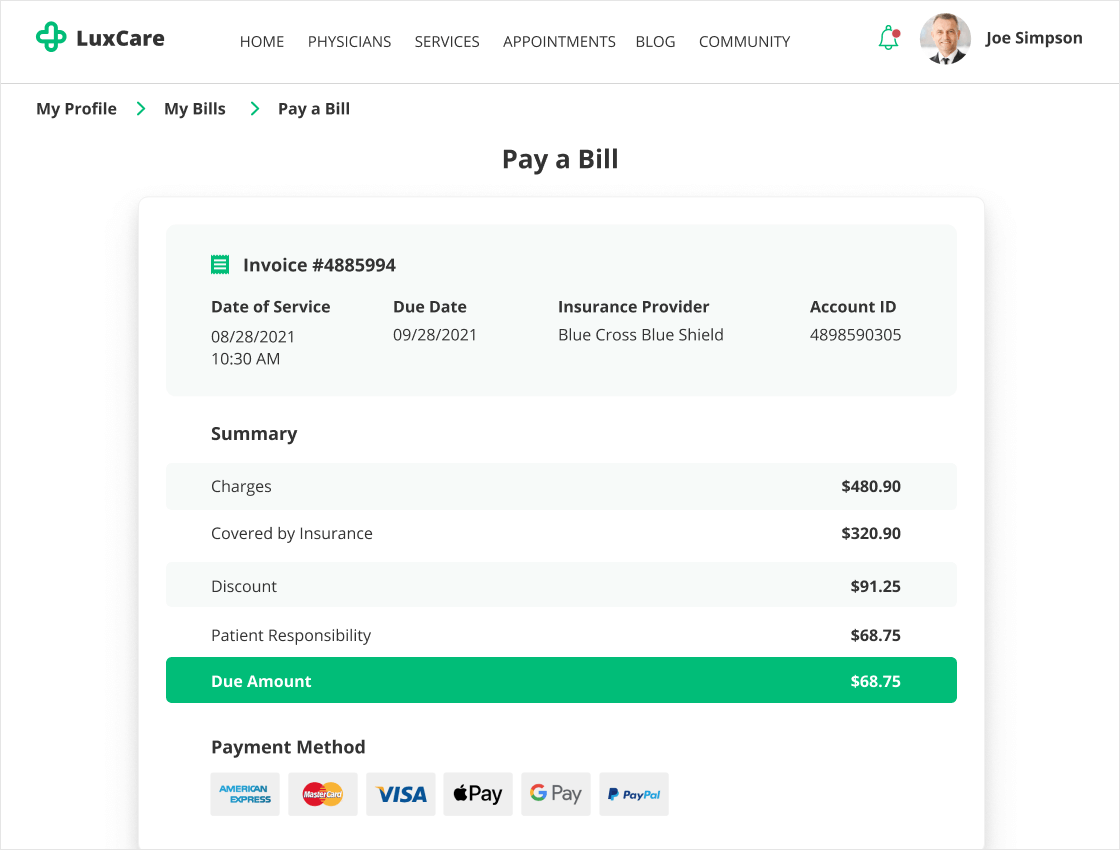This screenshot has height=850, width=1120.
Task: Click the green Due Amount row
Action: coord(561,680)
